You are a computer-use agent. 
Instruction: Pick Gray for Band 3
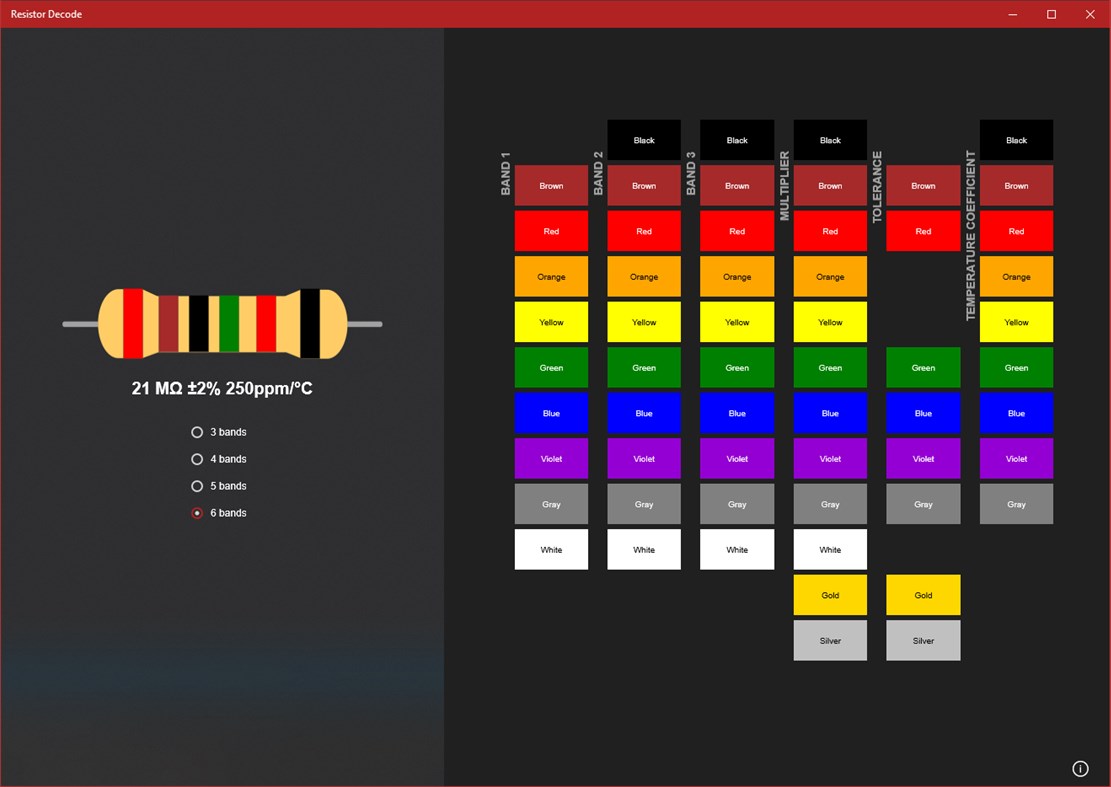point(737,503)
